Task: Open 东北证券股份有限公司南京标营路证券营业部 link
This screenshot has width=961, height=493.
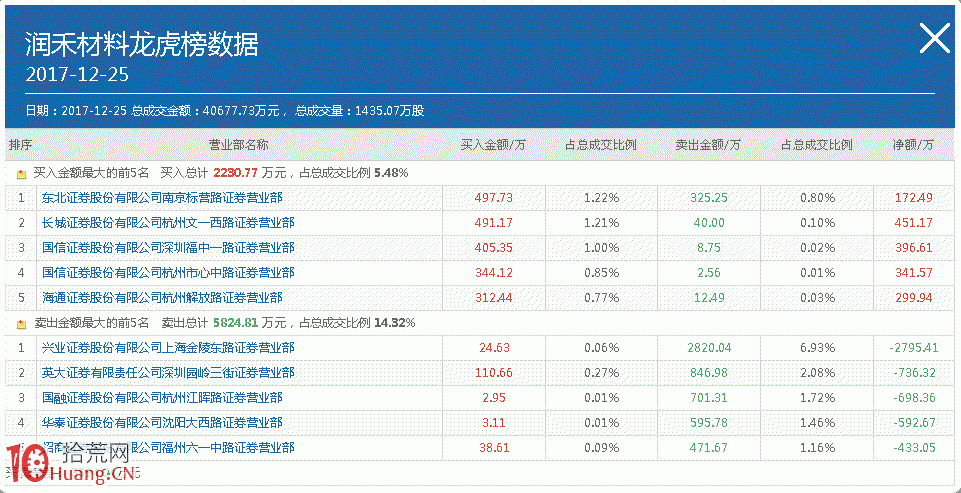Action: point(162,198)
